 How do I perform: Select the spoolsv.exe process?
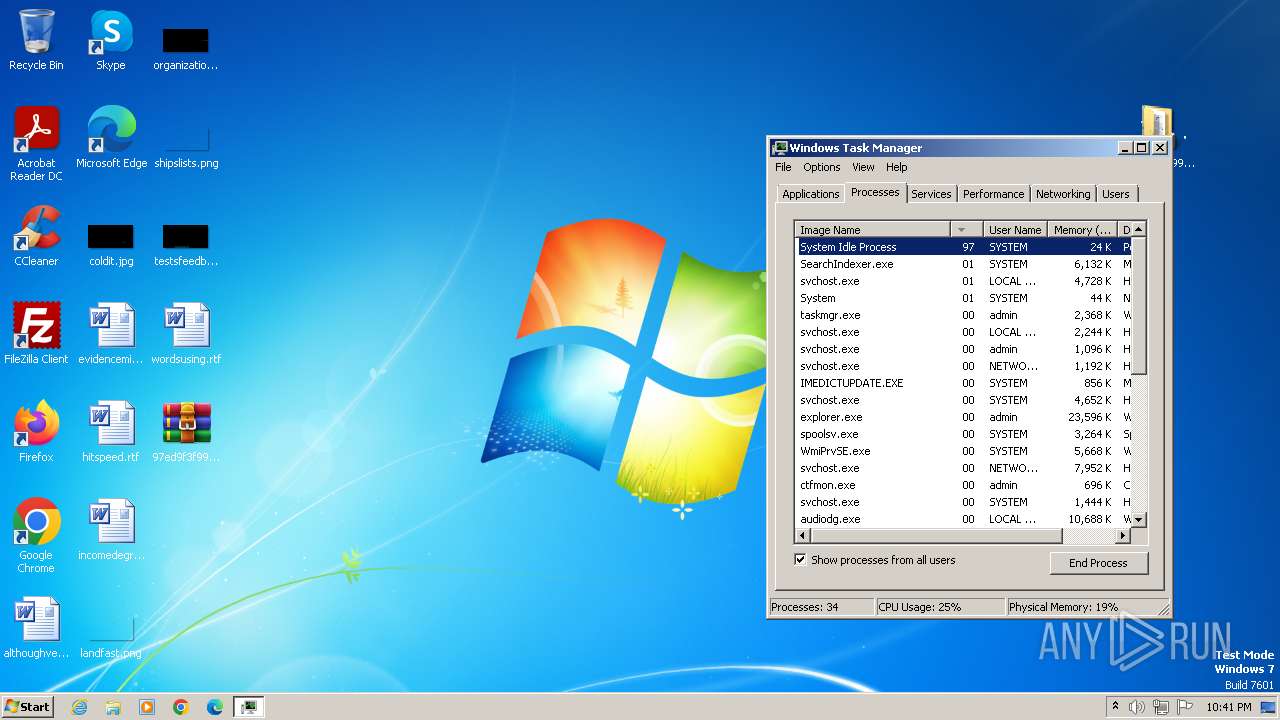[x=963, y=434]
